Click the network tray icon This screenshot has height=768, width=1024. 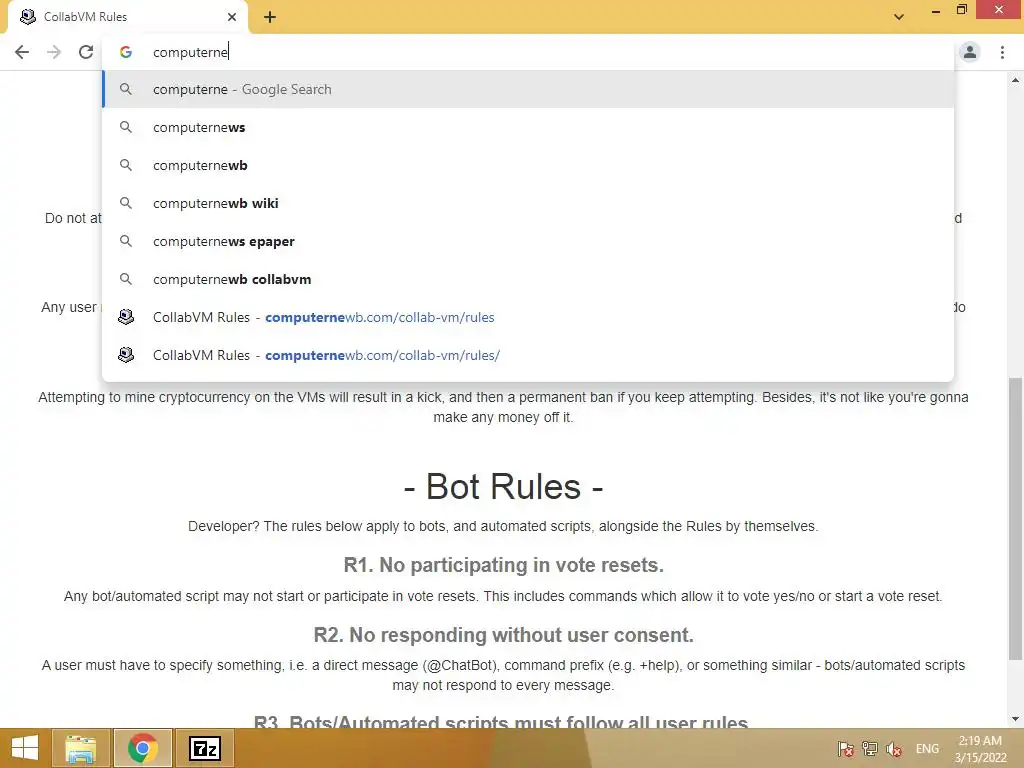(870, 749)
